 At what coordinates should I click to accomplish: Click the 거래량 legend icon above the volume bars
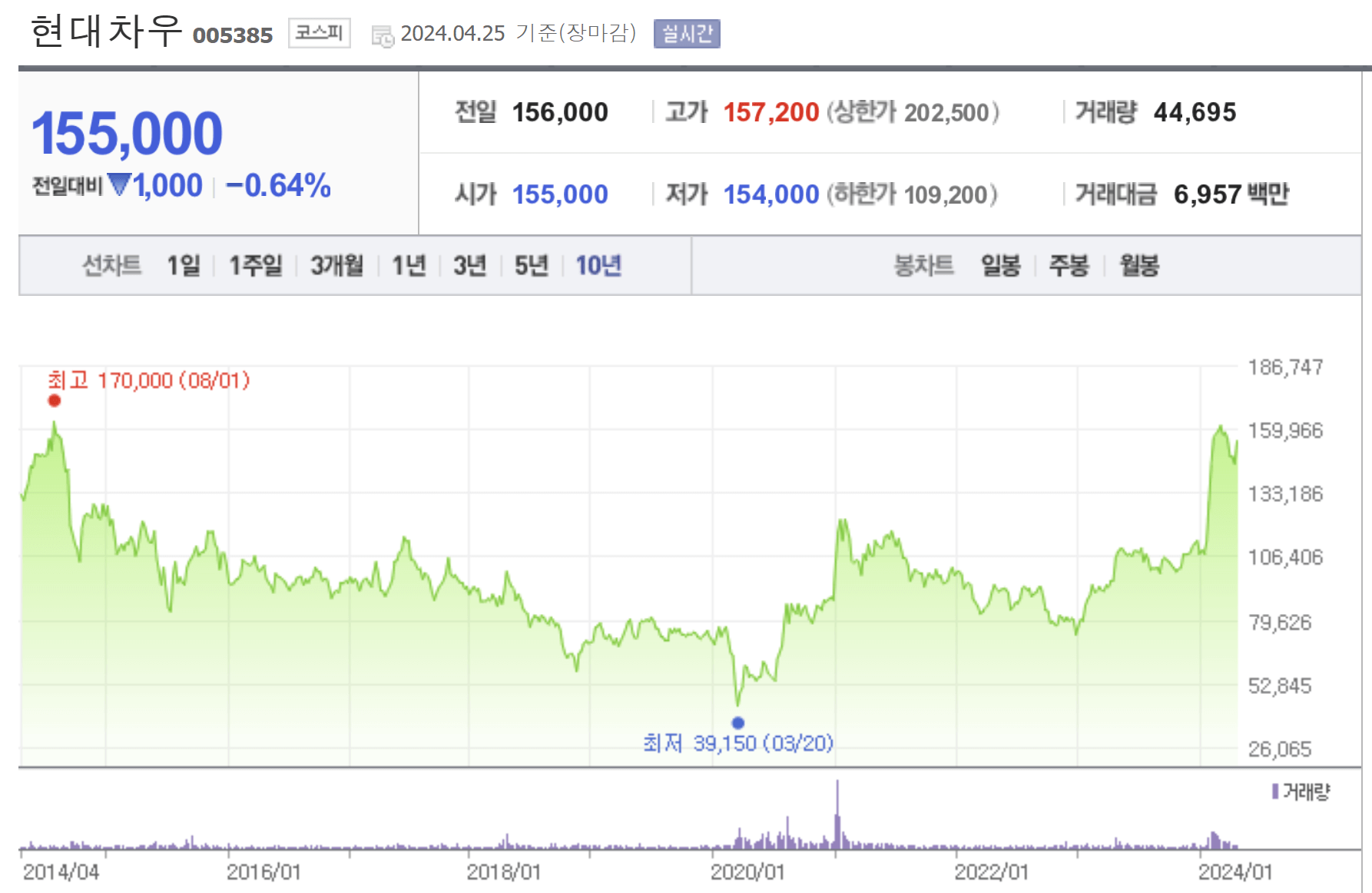pyautogui.click(x=1274, y=789)
